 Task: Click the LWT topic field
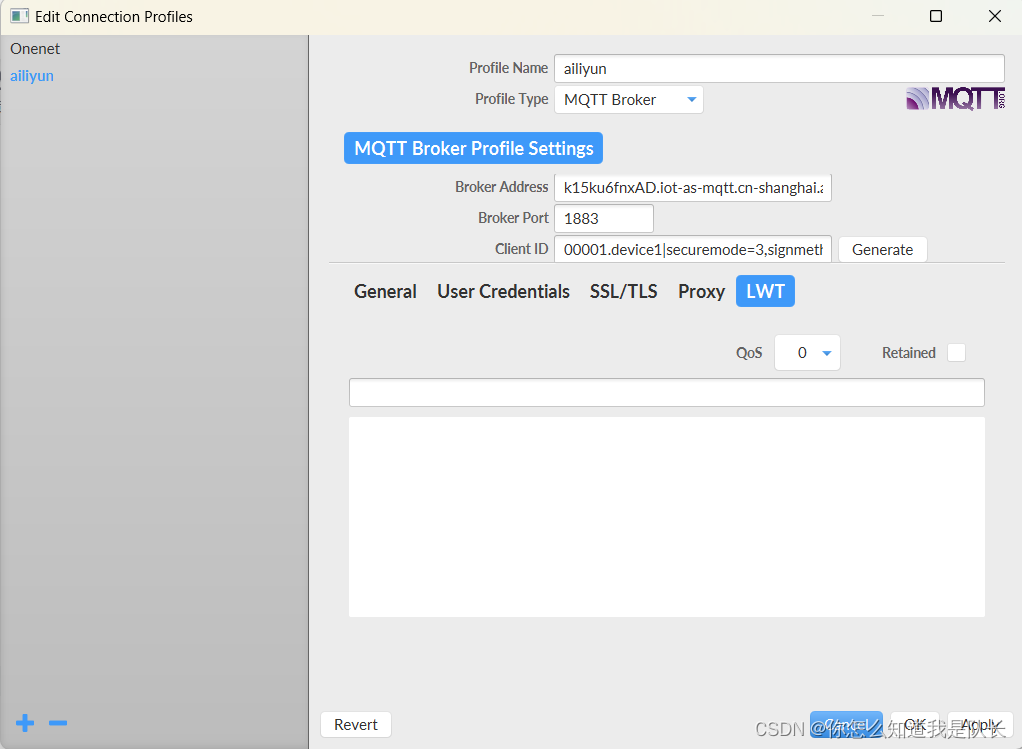[667, 392]
